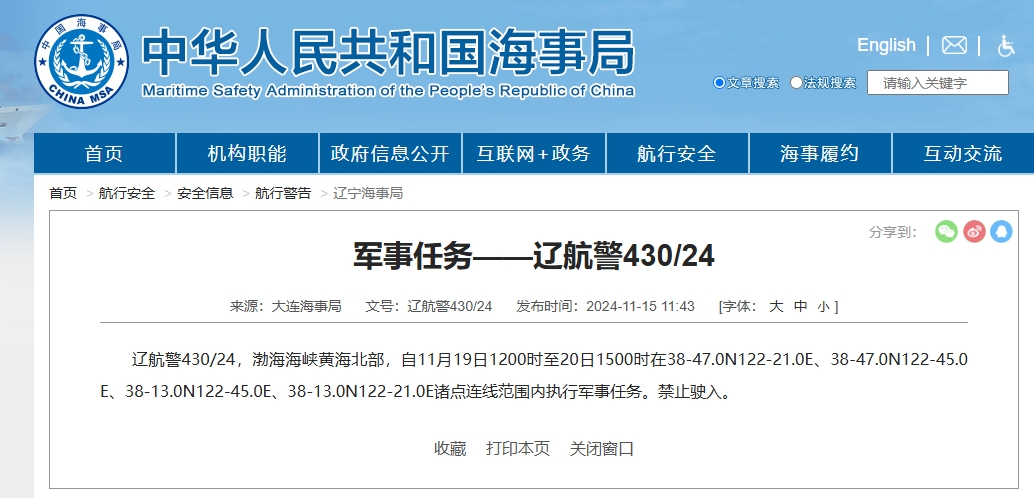This screenshot has width=1034, height=498.
Task: Open 首页 main navigation tab
Action: (104, 153)
